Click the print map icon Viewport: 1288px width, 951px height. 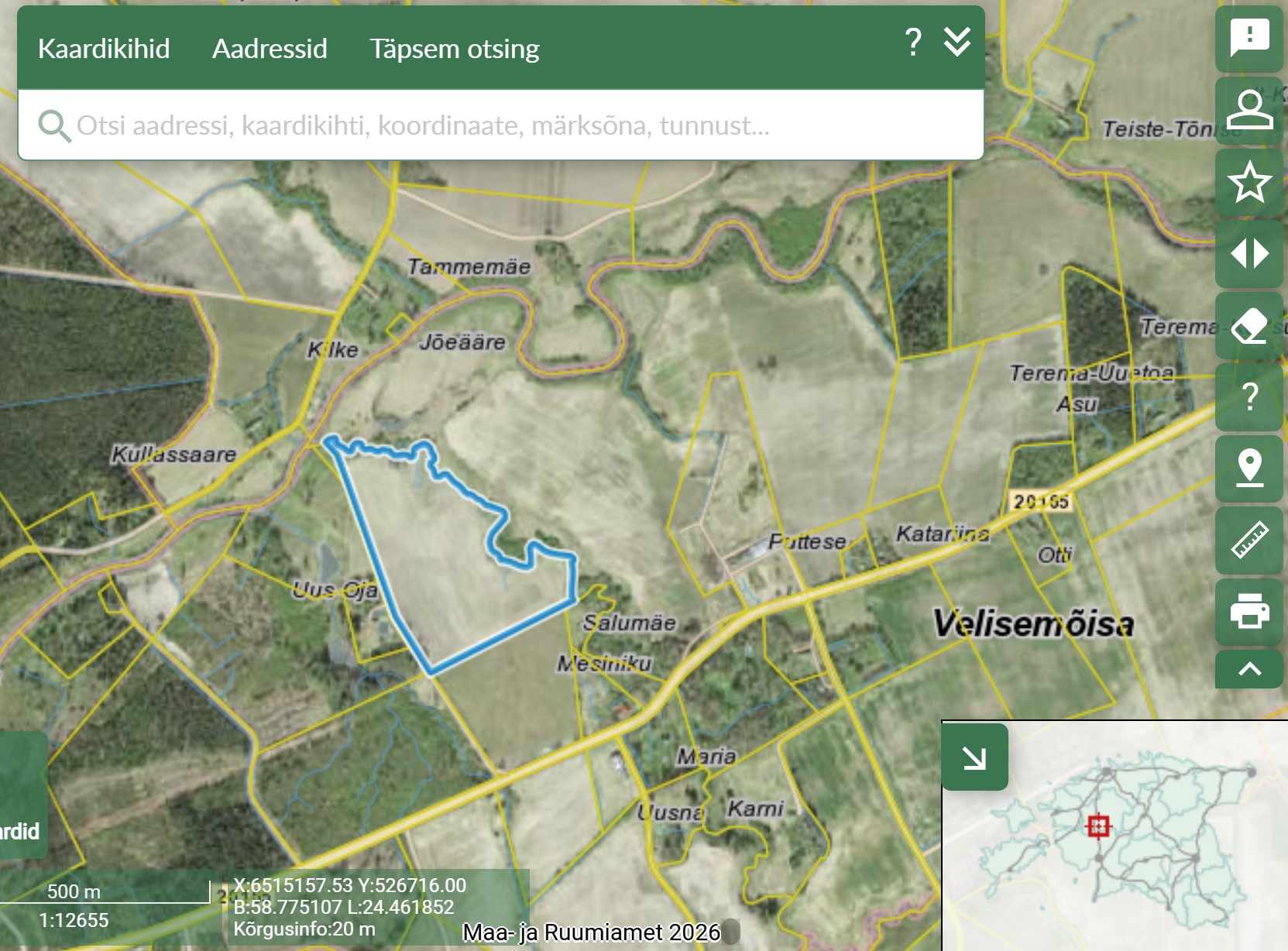point(1249,612)
